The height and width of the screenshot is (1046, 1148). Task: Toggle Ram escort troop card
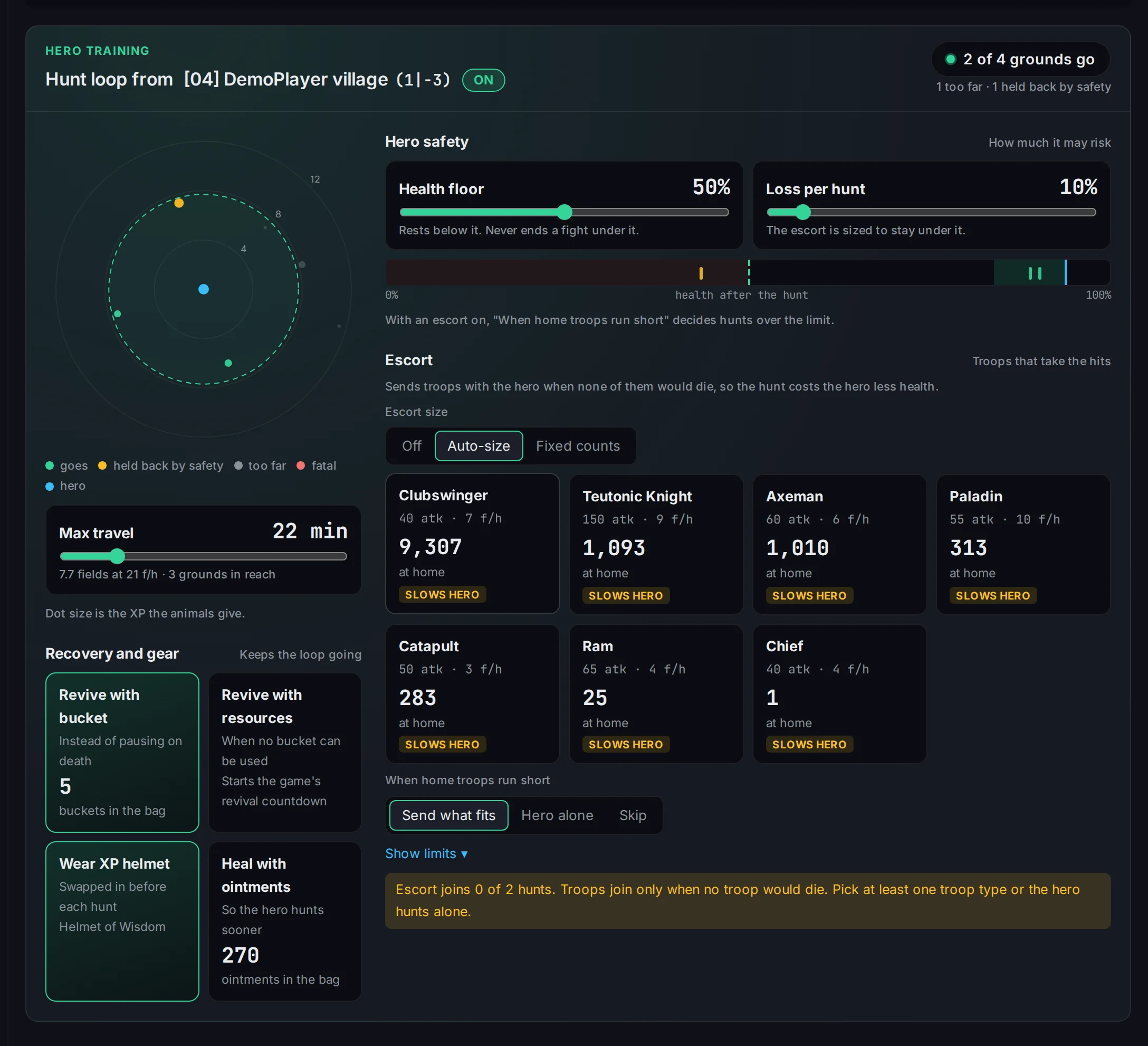click(655, 693)
